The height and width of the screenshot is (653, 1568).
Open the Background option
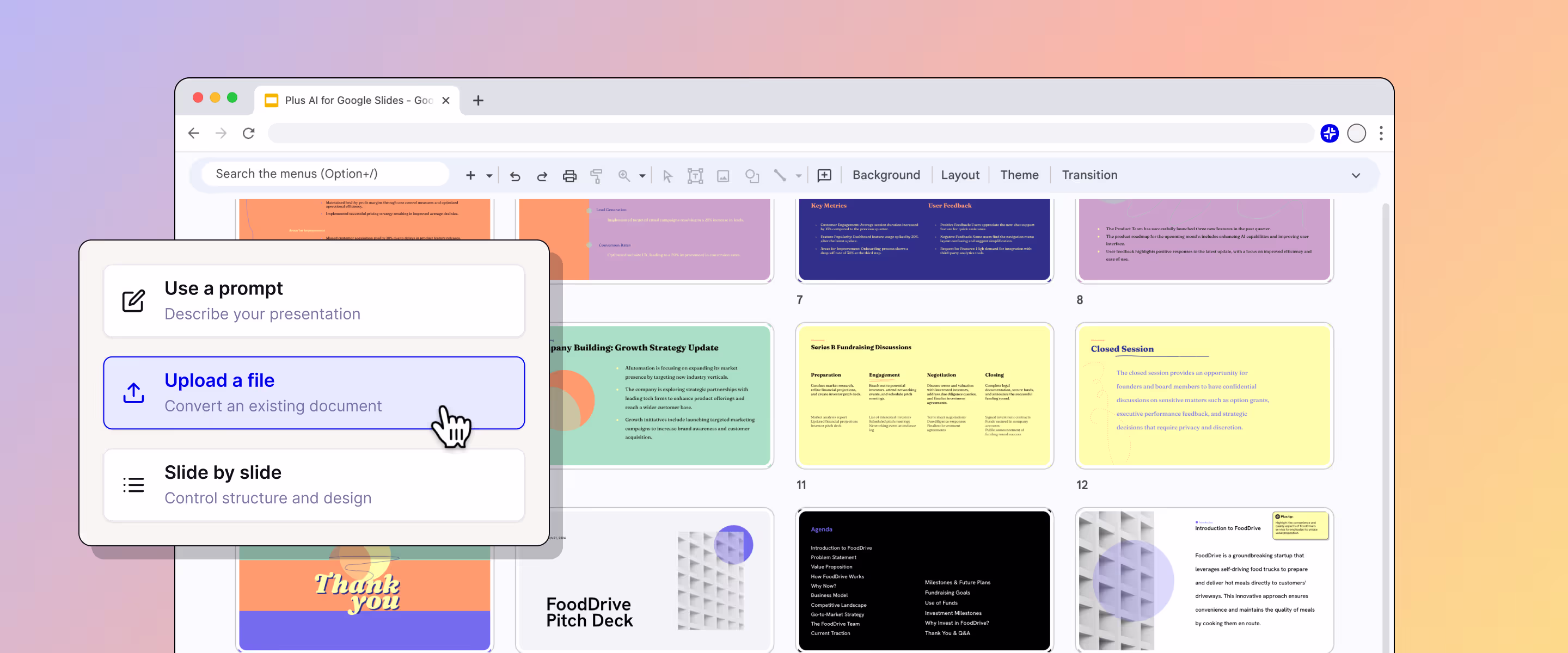click(886, 175)
